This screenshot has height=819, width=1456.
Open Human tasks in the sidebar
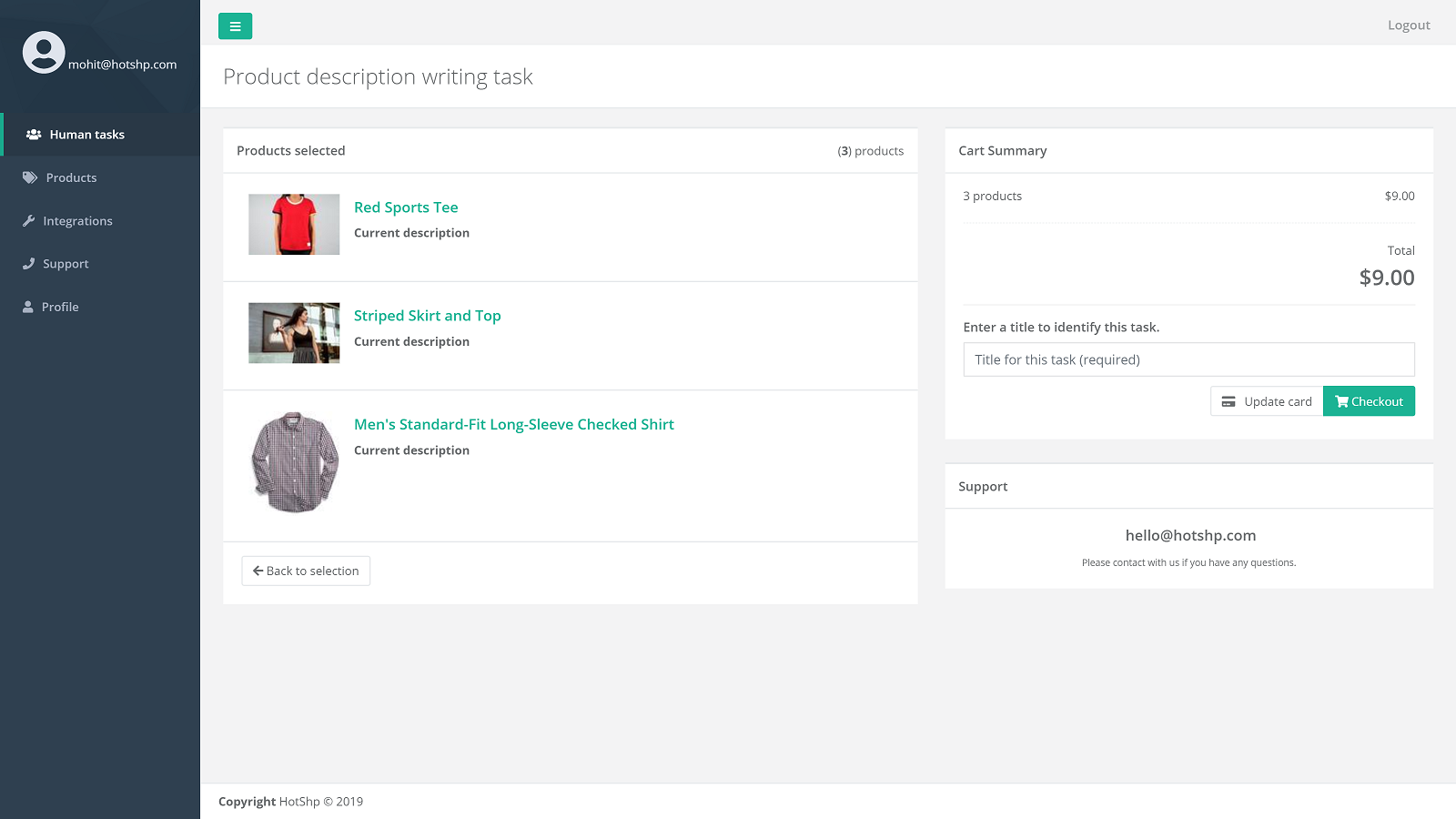[86, 135]
